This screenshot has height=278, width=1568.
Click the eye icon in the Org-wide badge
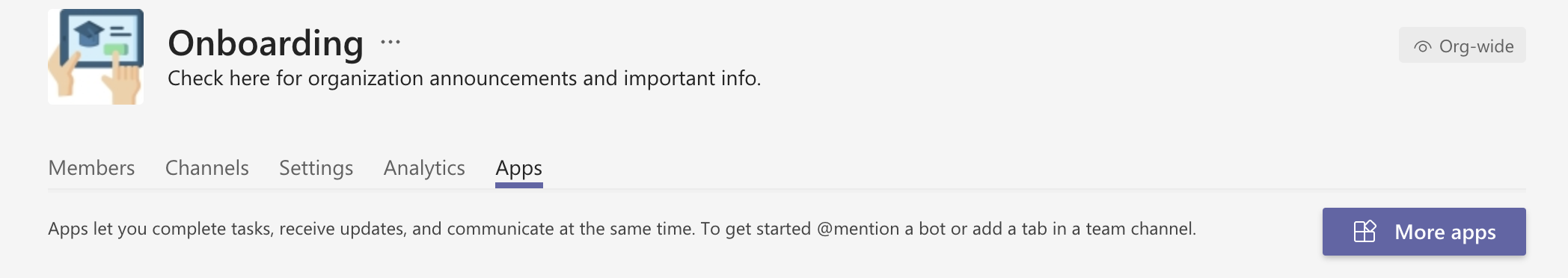pyautogui.click(x=1422, y=47)
